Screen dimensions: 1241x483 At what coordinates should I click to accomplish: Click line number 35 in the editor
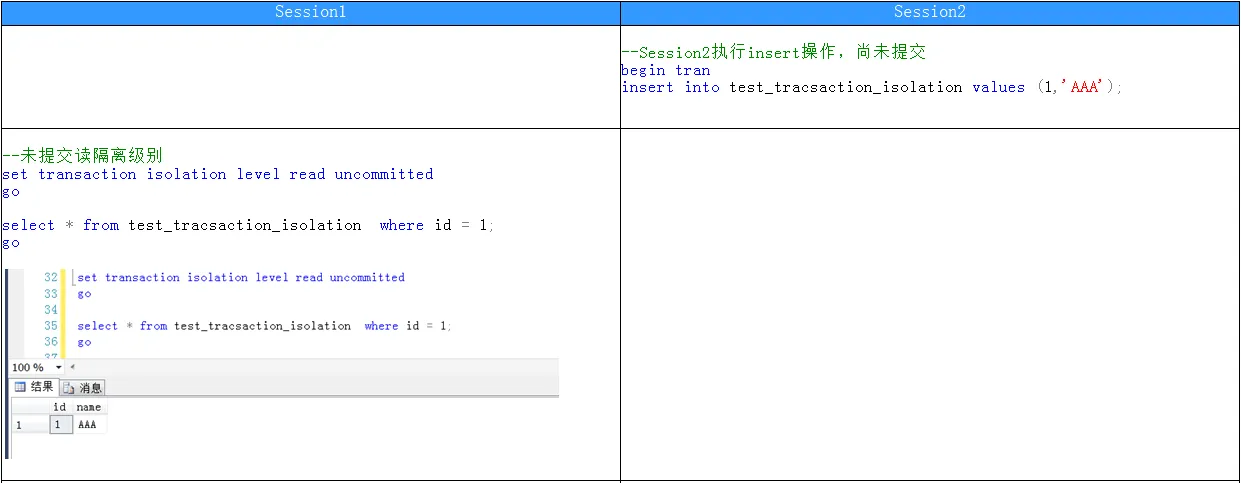point(51,326)
